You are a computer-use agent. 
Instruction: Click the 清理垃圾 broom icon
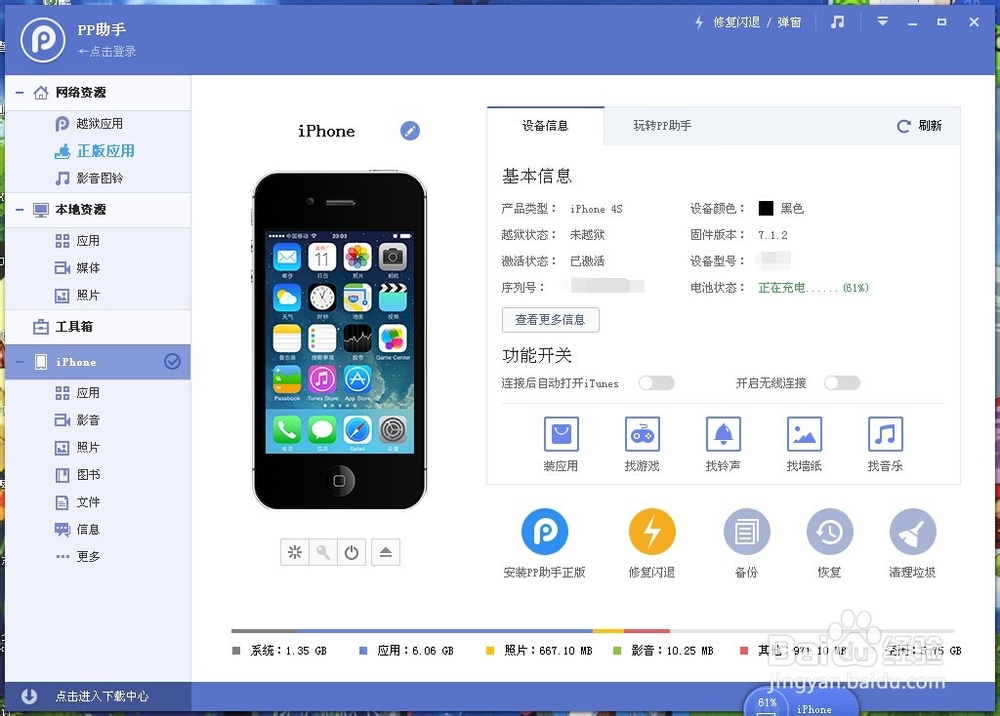click(x=913, y=531)
